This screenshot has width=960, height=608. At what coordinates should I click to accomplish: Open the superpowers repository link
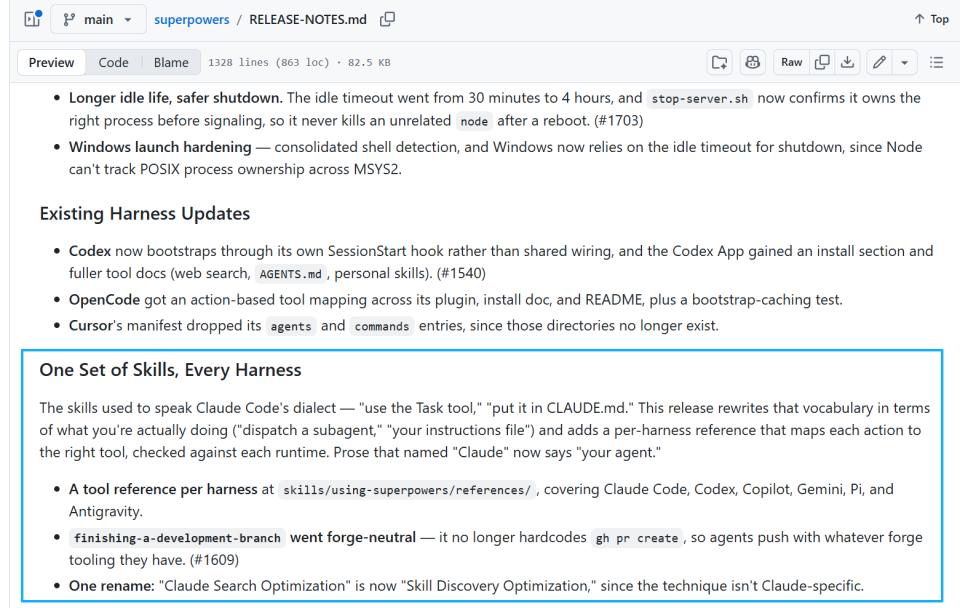click(x=192, y=20)
